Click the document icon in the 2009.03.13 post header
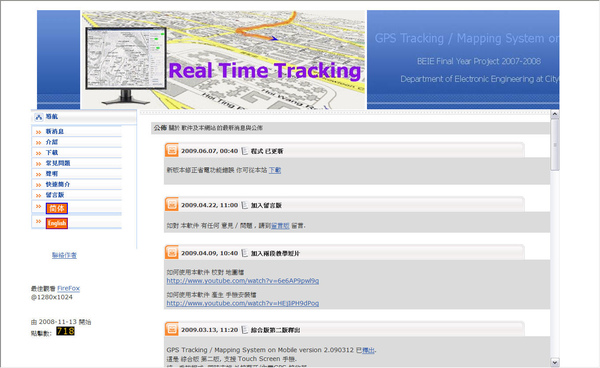Image resolution: width=600 pixels, height=368 pixels. coord(245,330)
